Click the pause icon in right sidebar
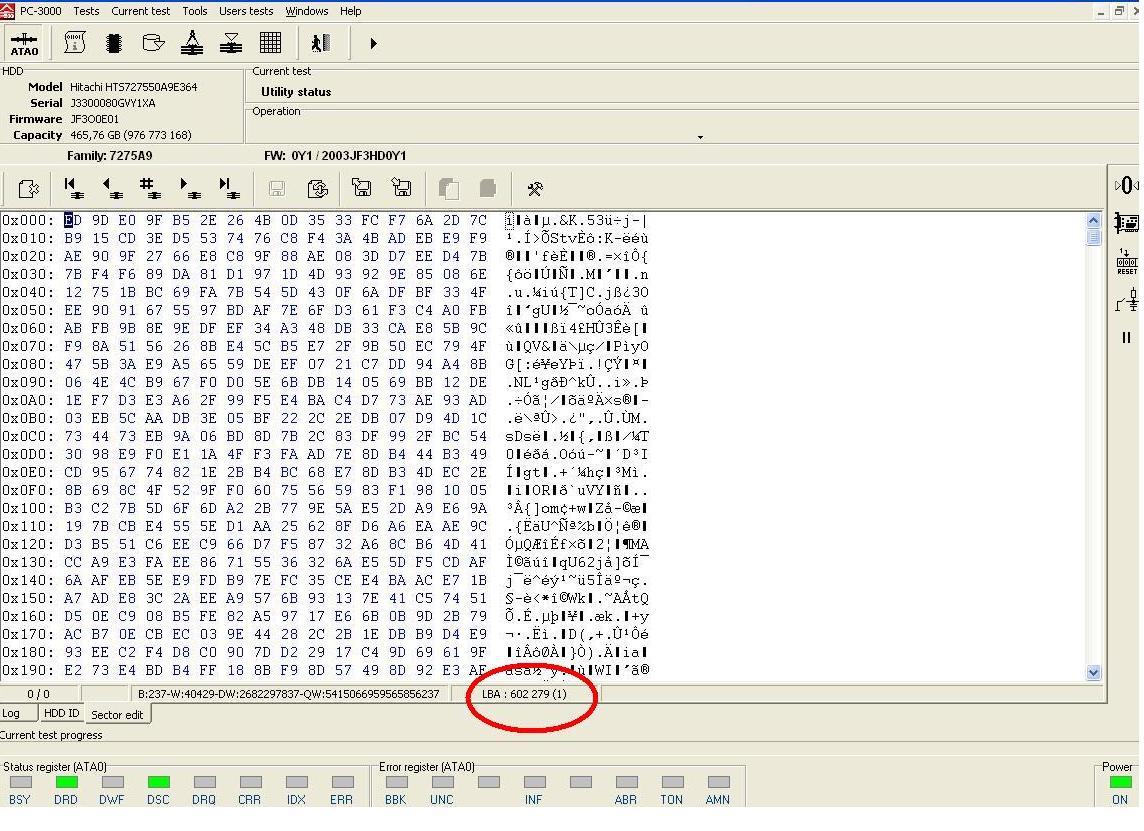The height and width of the screenshot is (831, 1144). 1126,338
